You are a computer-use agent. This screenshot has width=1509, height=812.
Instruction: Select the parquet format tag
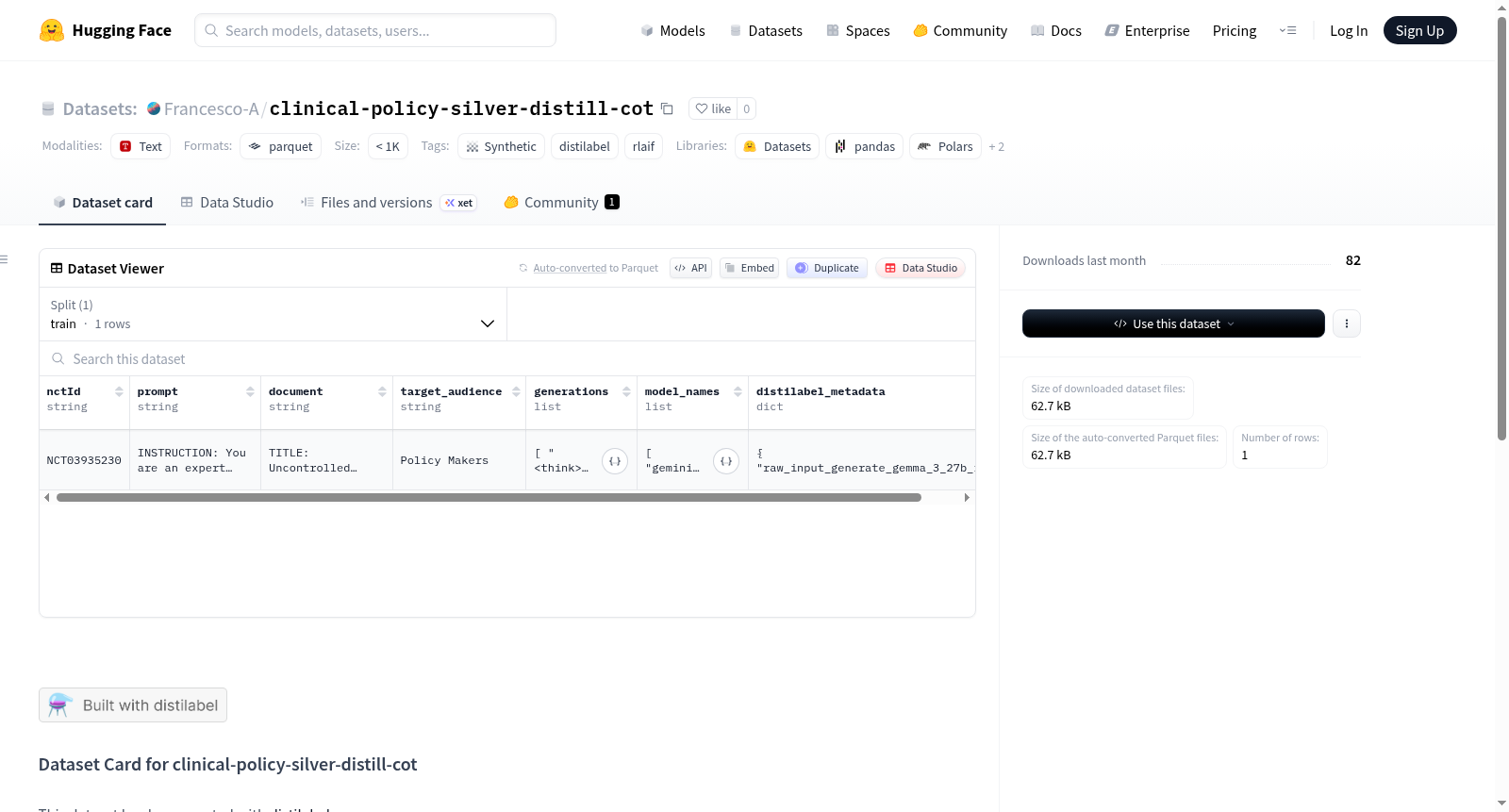coord(281,147)
